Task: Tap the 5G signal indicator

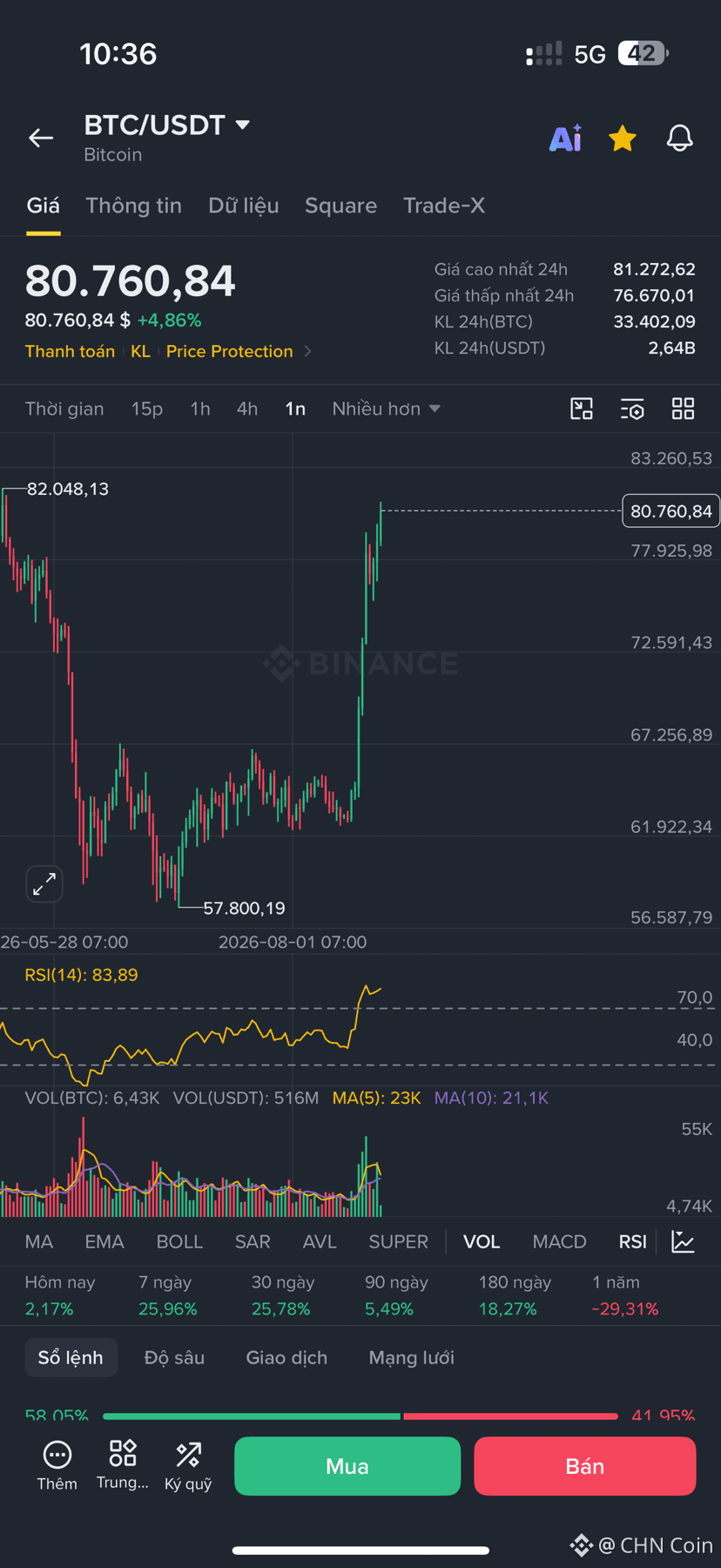Action: pos(590,54)
